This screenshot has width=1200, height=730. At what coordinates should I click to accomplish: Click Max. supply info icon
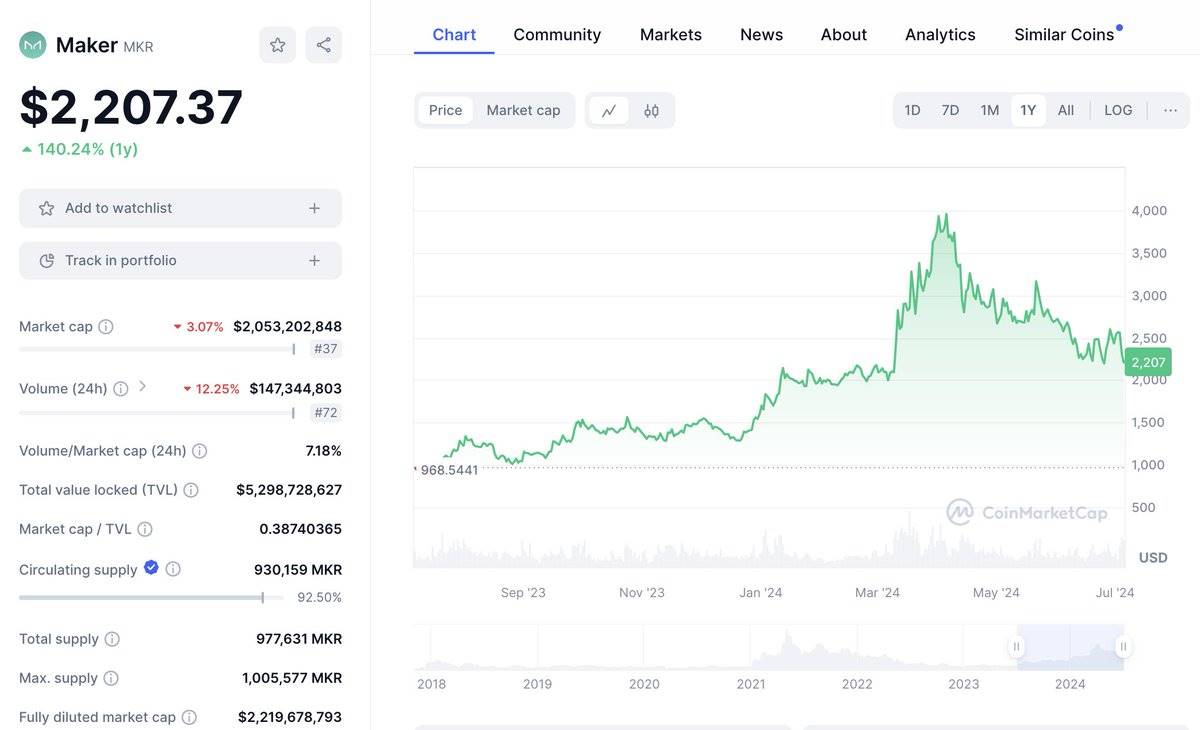click(x=111, y=678)
